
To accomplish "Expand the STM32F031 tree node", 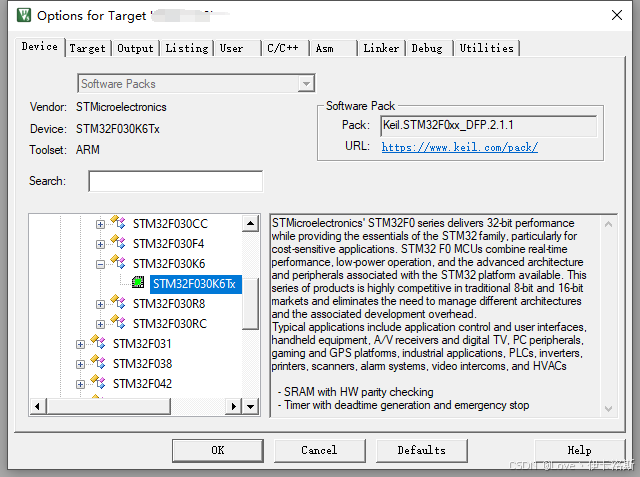I will pyautogui.click(x=80, y=344).
